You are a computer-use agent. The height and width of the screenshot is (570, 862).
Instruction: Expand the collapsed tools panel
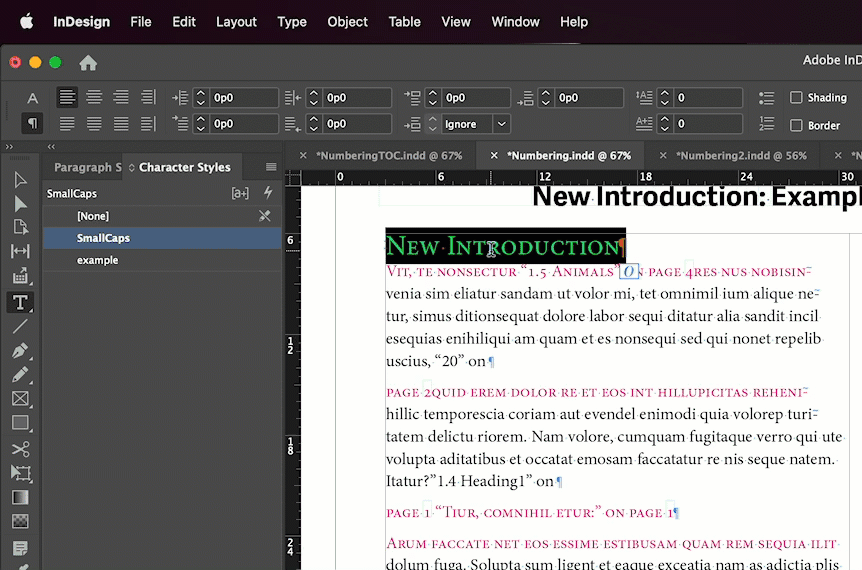click(9, 147)
